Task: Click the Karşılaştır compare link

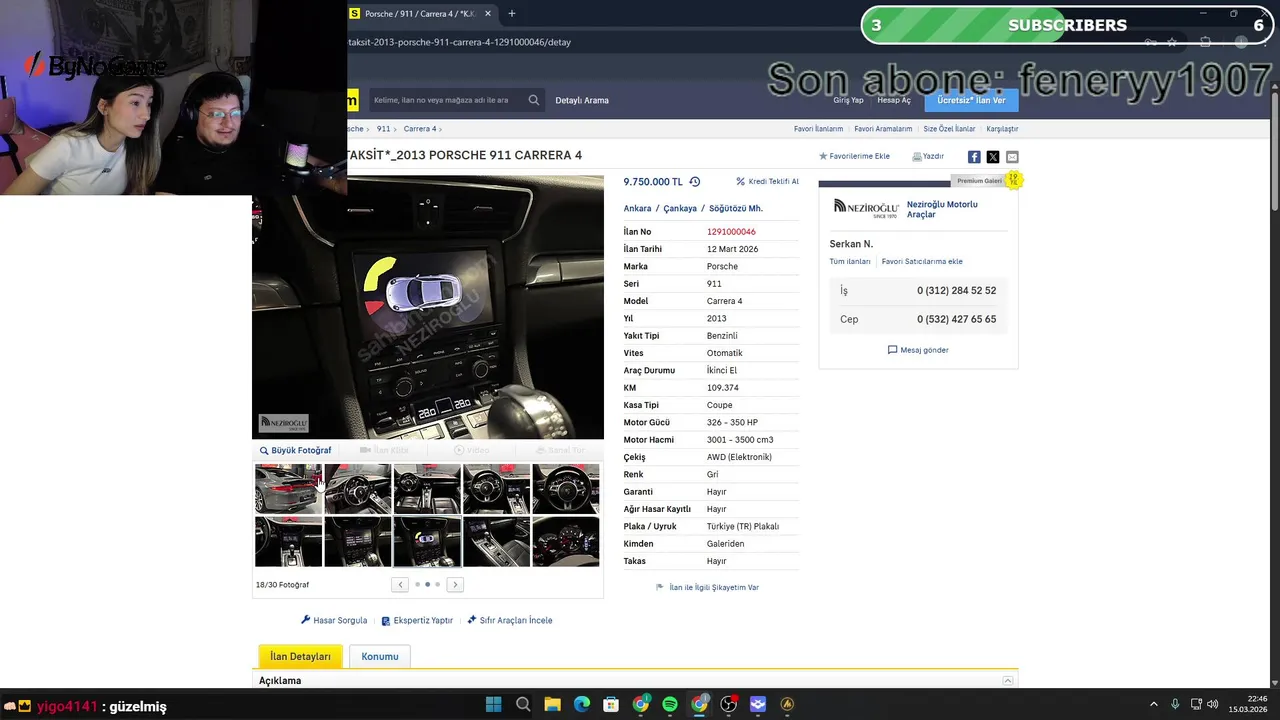Action: point(1002,129)
